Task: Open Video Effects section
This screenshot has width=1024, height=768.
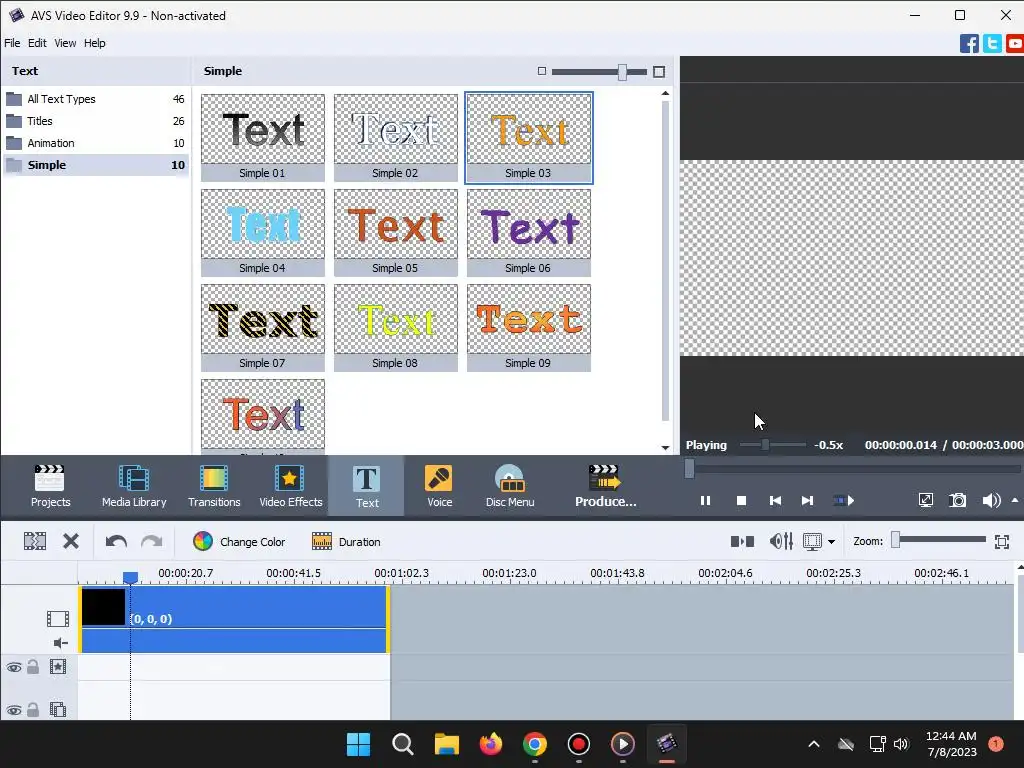Action: pyautogui.click(x=291, y=486)
